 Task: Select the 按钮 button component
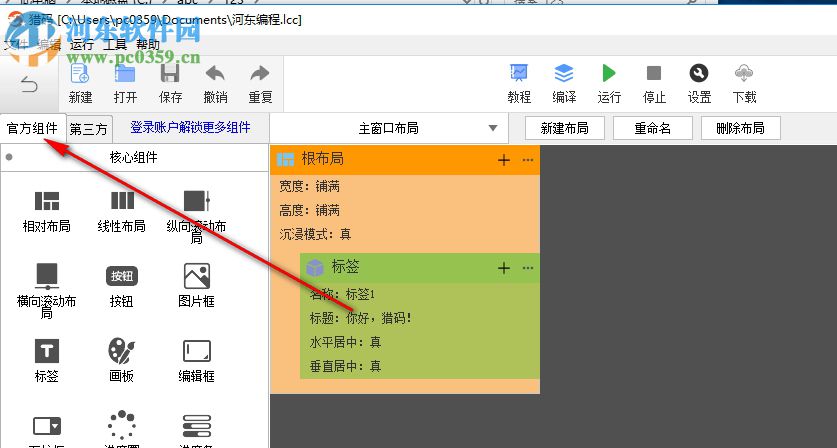pyautogui.click(x=122, y=287)
